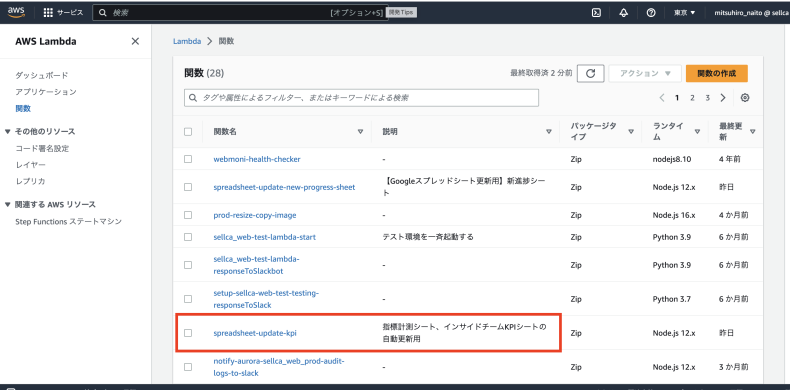Open the mitsuhiro_naito account menu
Viewport: 790px width, 390px height.
click(x=751, y=13)
